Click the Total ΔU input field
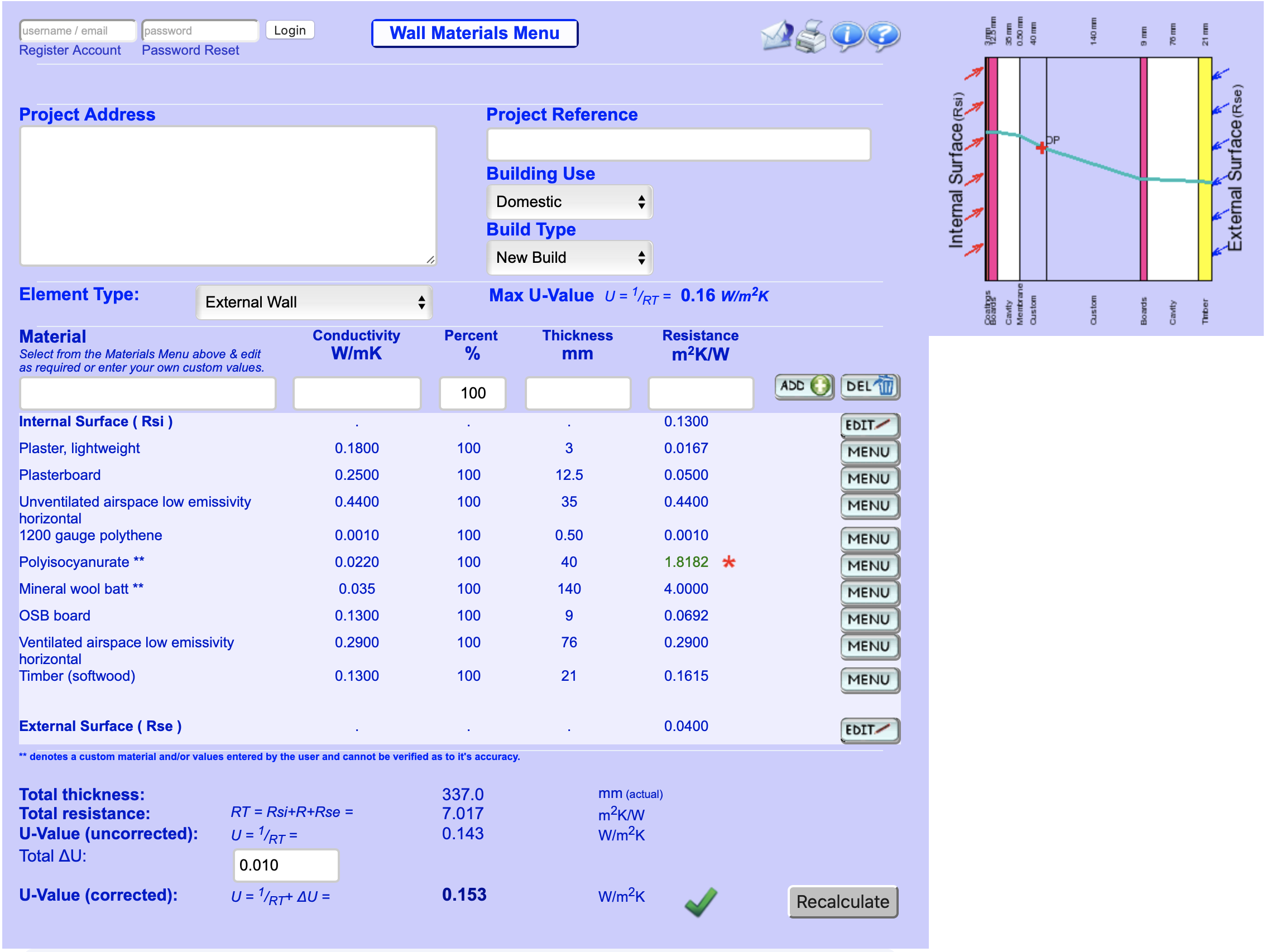The height and width of the screenshot is (952, 1266). [x=286, y=866]
